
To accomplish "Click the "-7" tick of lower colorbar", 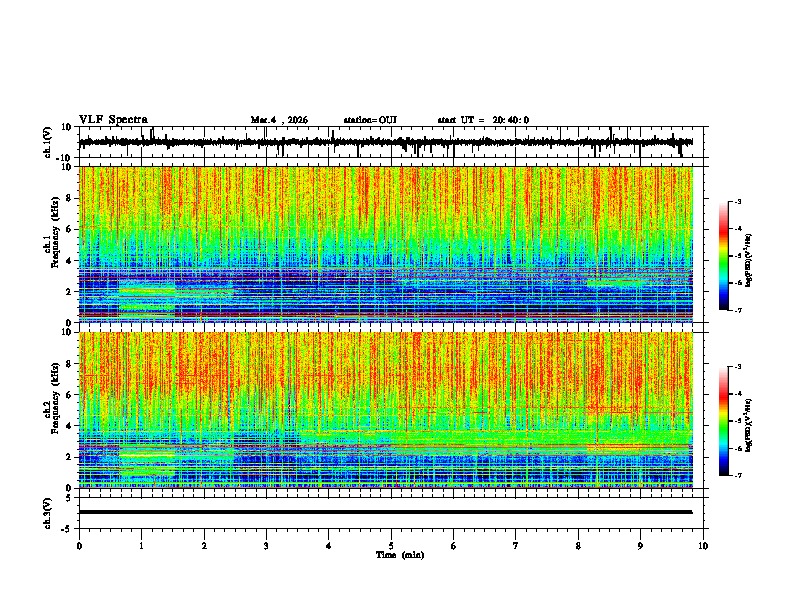I will (737, 476).
